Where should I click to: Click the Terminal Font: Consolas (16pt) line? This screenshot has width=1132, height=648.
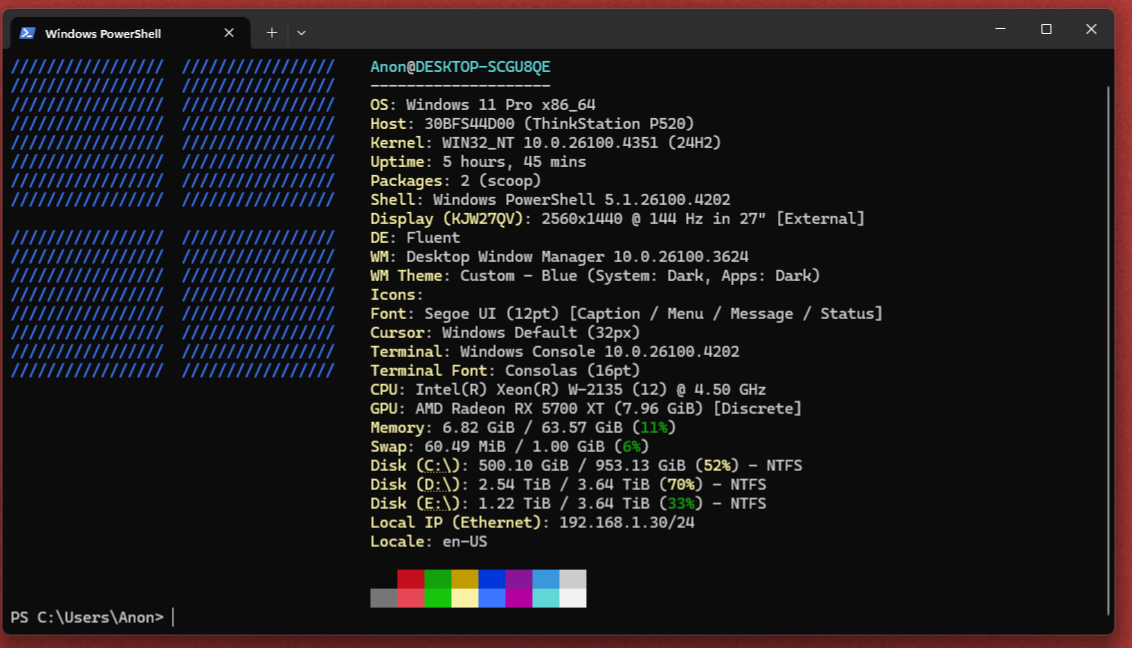(x=505, y=371)
